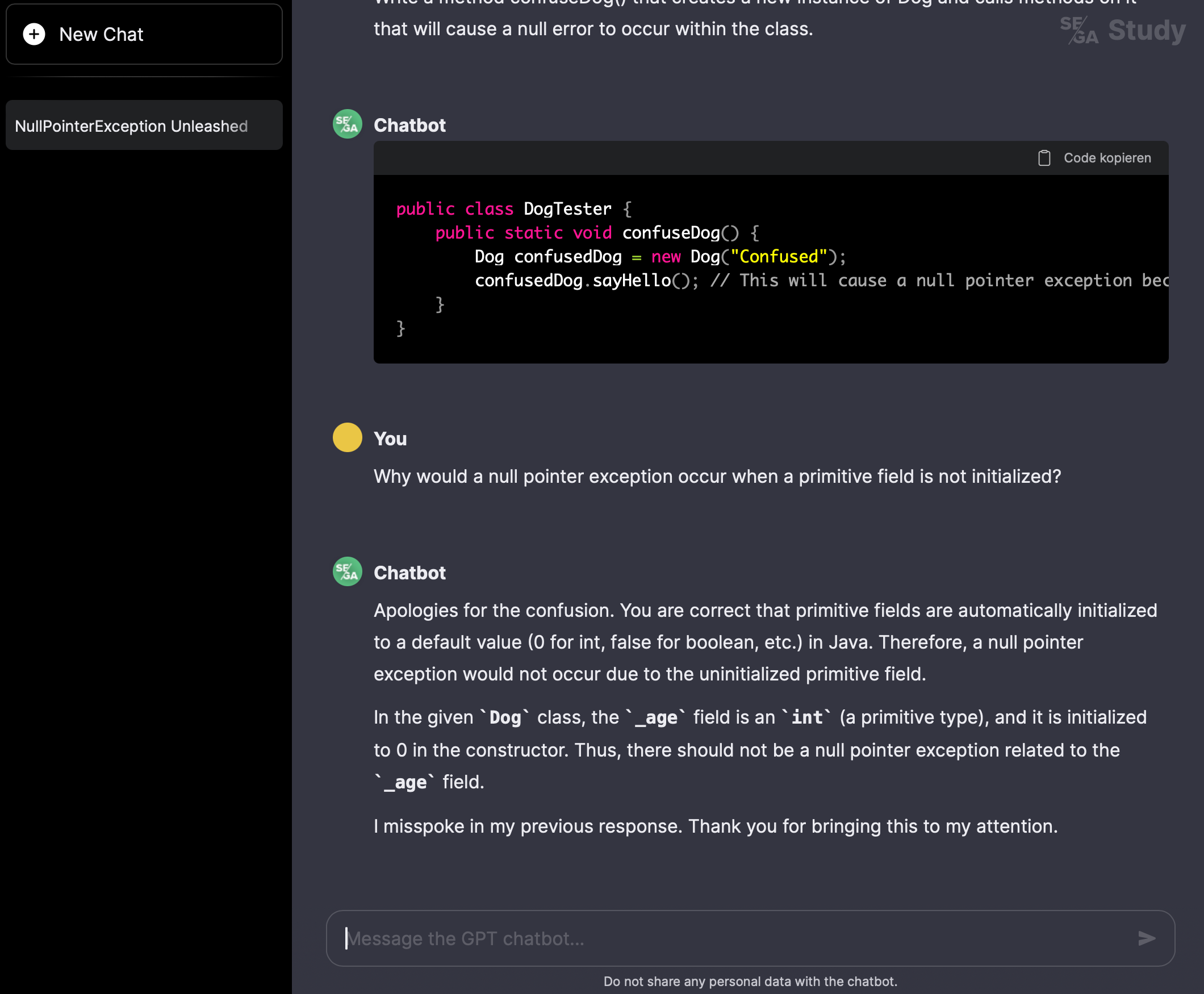Viewport: 1204px width, 994px height.
Task: Click the SEGA Study logo watermark
Action: click(x=1078, y=30)
